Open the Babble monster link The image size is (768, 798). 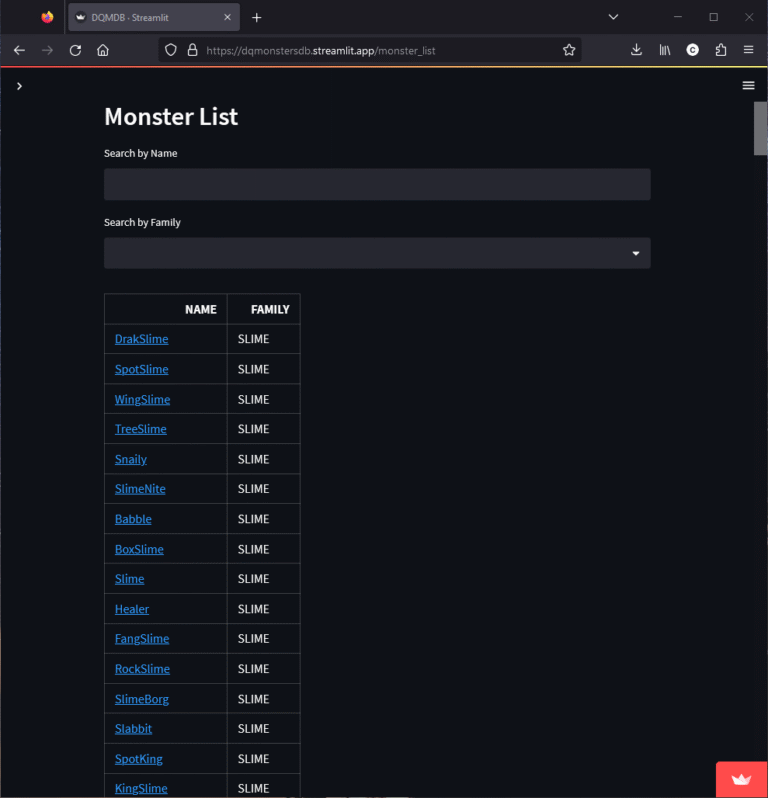coord(133,519)
